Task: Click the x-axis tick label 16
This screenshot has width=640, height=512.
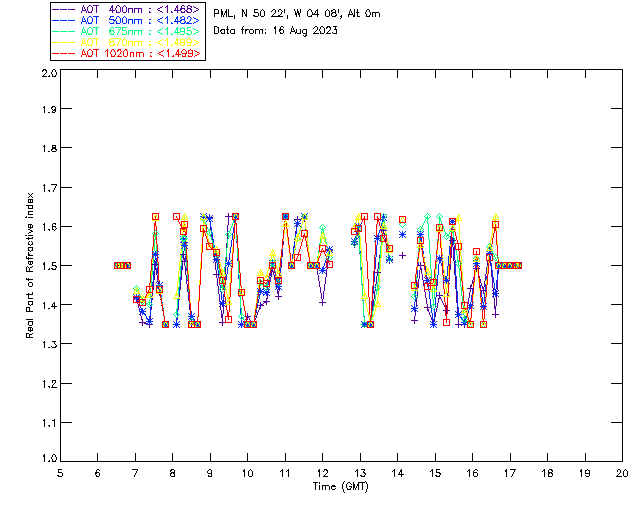Action: 472,473
